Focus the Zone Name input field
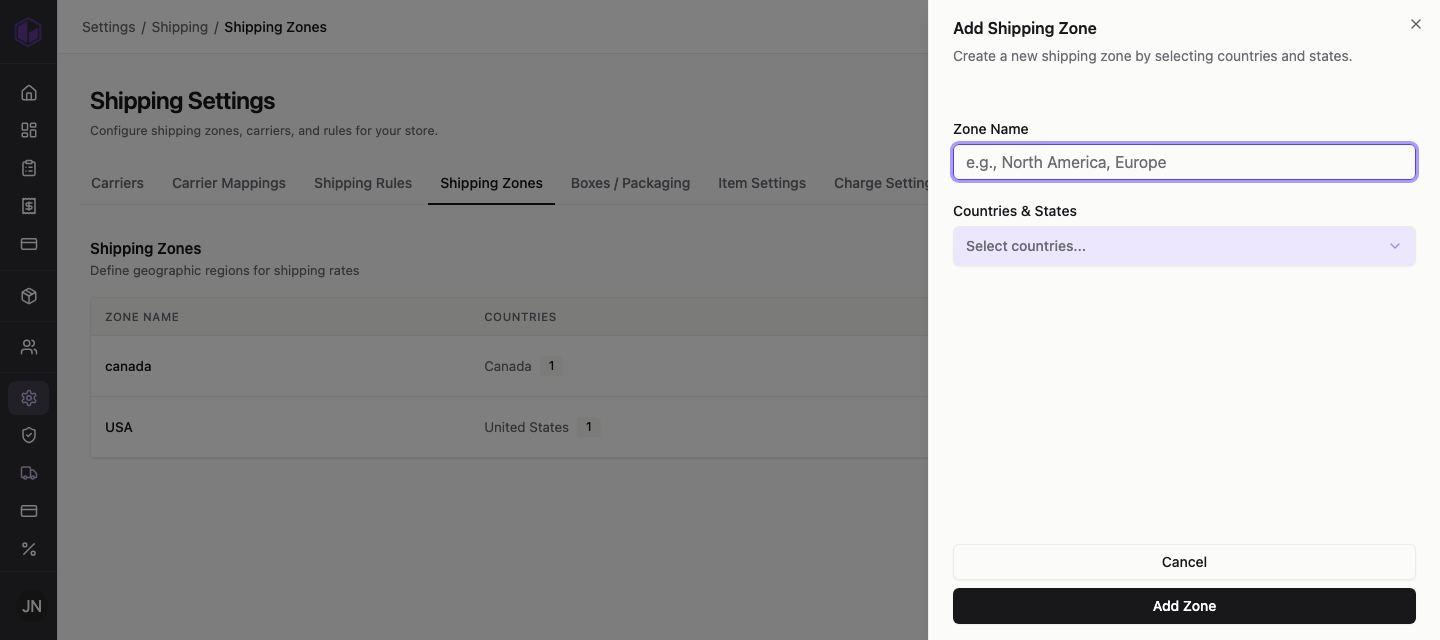 (x=1184, y=162)
